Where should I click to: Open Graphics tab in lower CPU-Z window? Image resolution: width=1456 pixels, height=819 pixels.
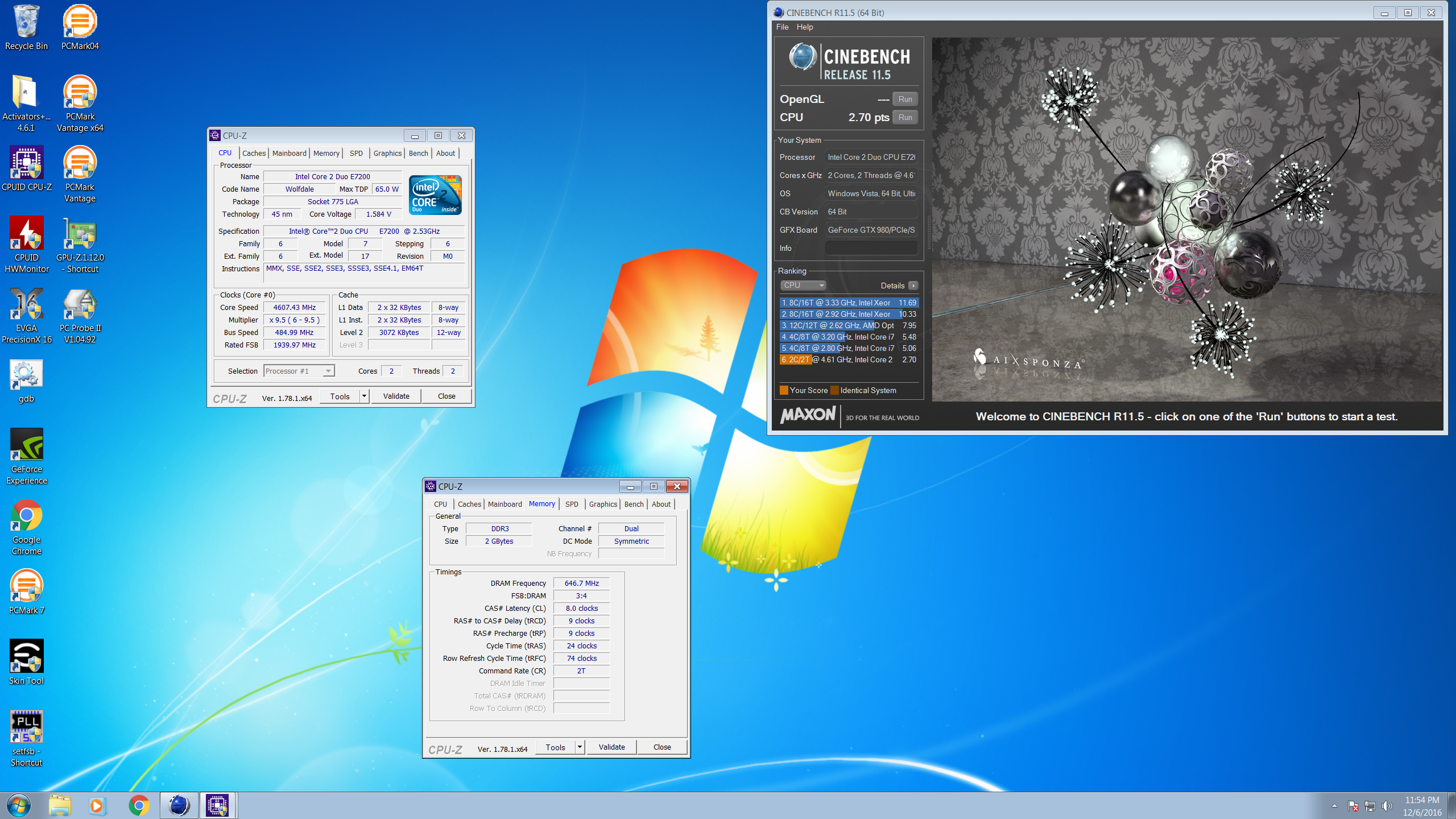[603, 504]
